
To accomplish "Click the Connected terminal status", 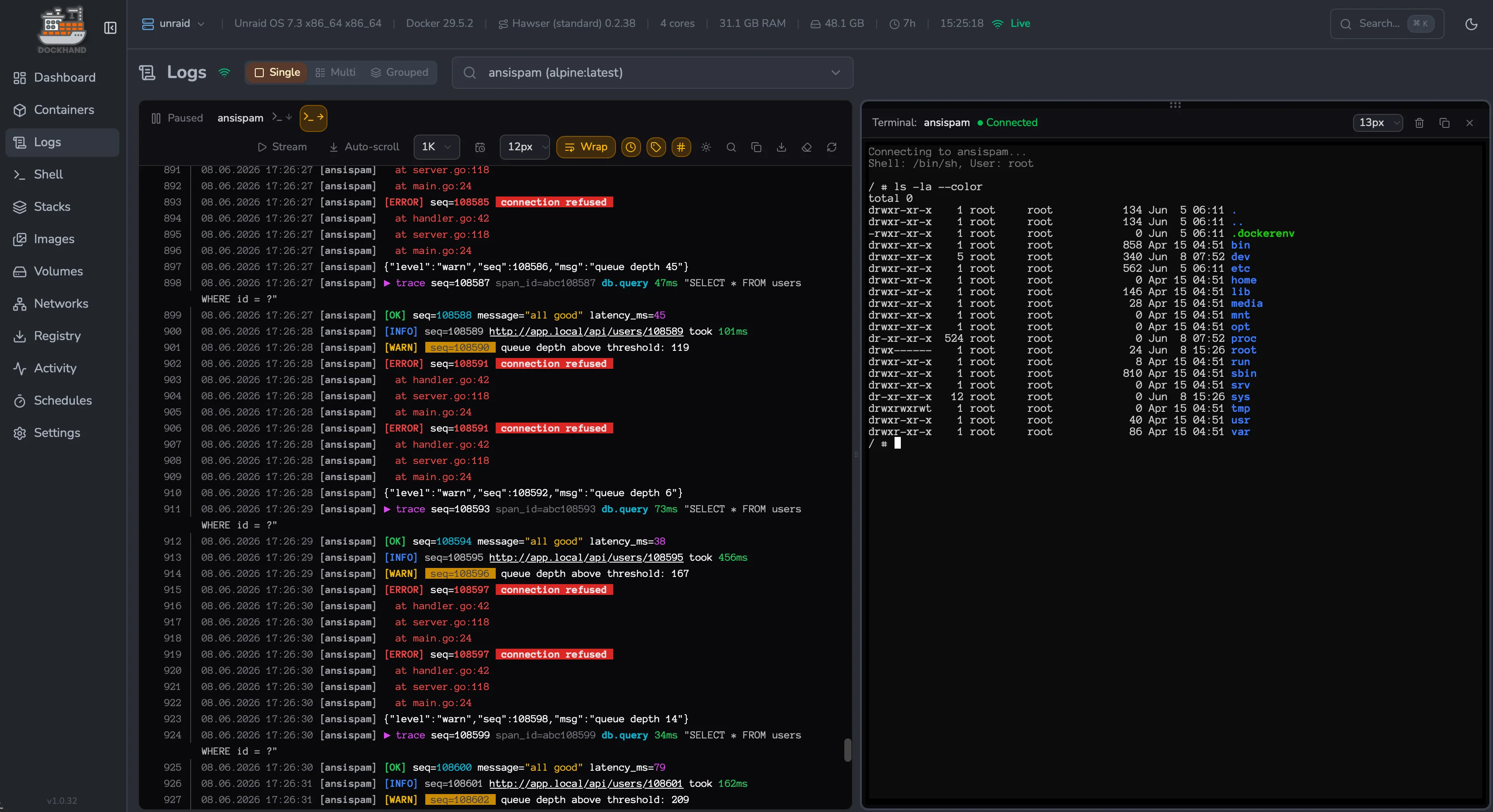I will (1007, 122).
